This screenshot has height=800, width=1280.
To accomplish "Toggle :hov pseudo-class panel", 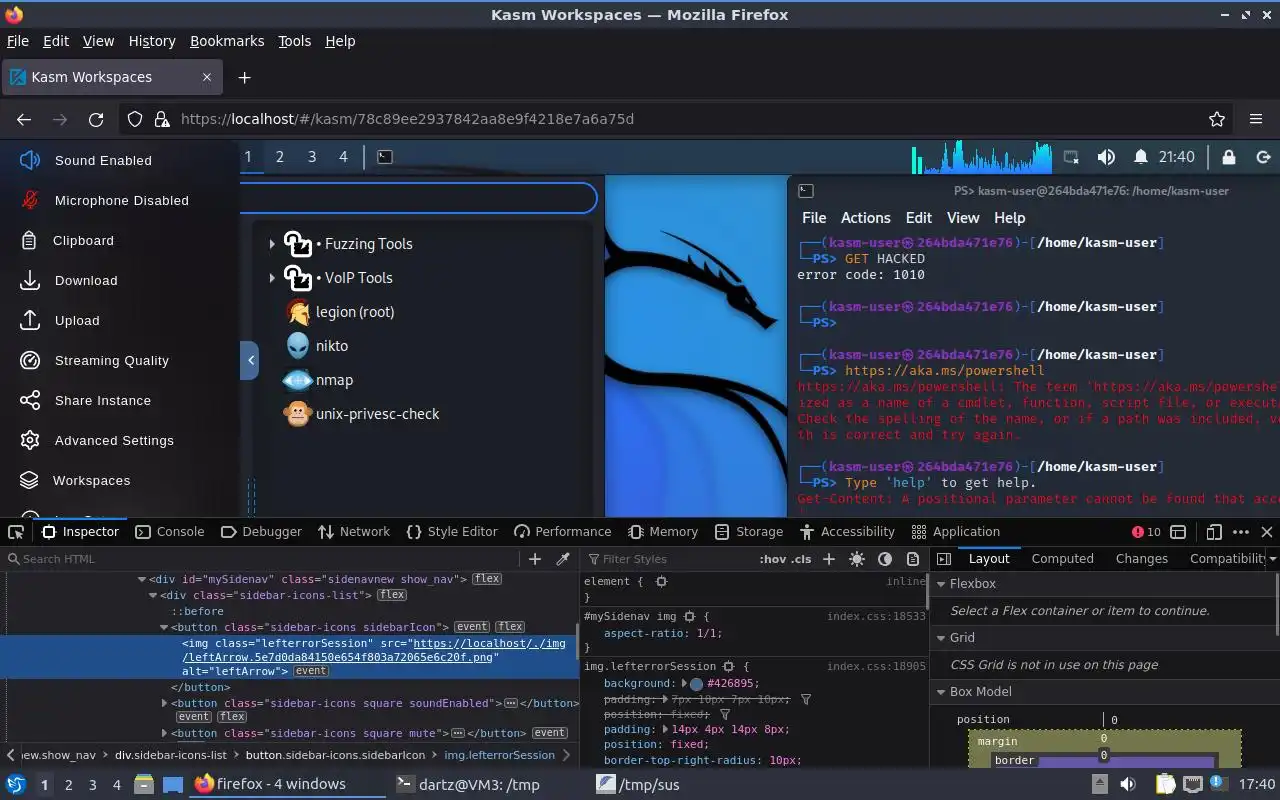I will pyautogui.click(x=771, y=559).
